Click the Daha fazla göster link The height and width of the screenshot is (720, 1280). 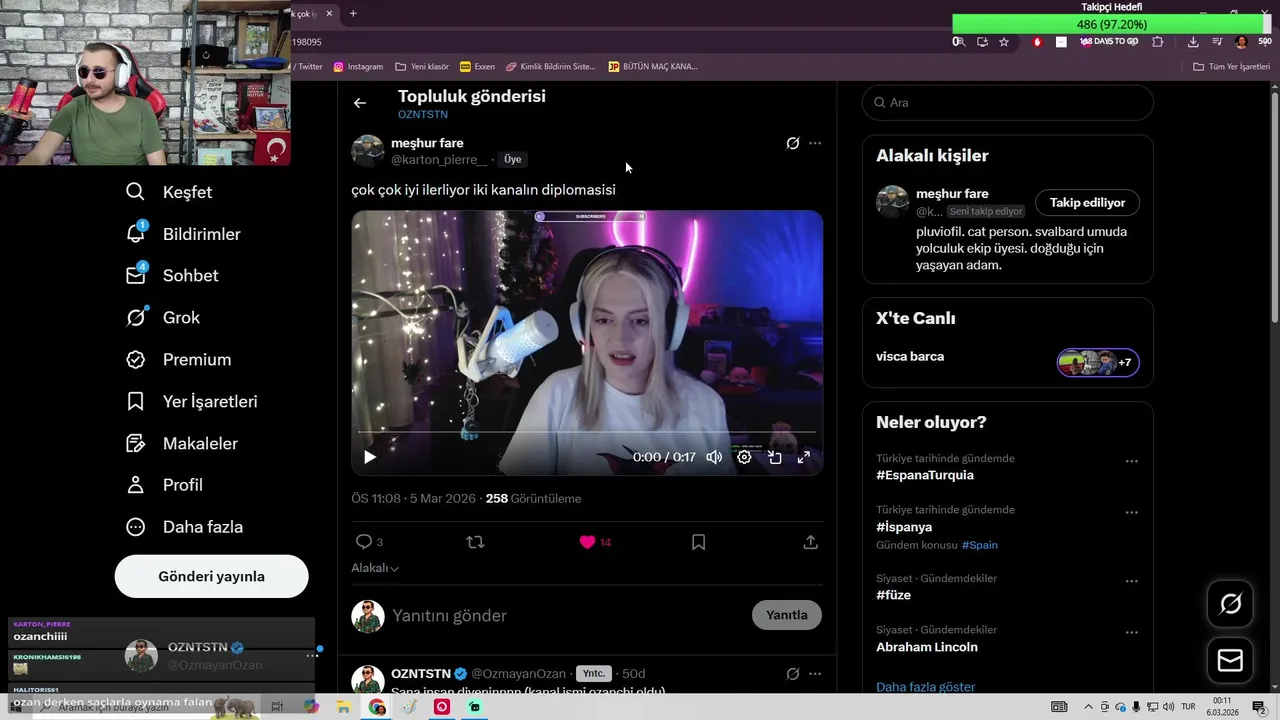[925, 687]
